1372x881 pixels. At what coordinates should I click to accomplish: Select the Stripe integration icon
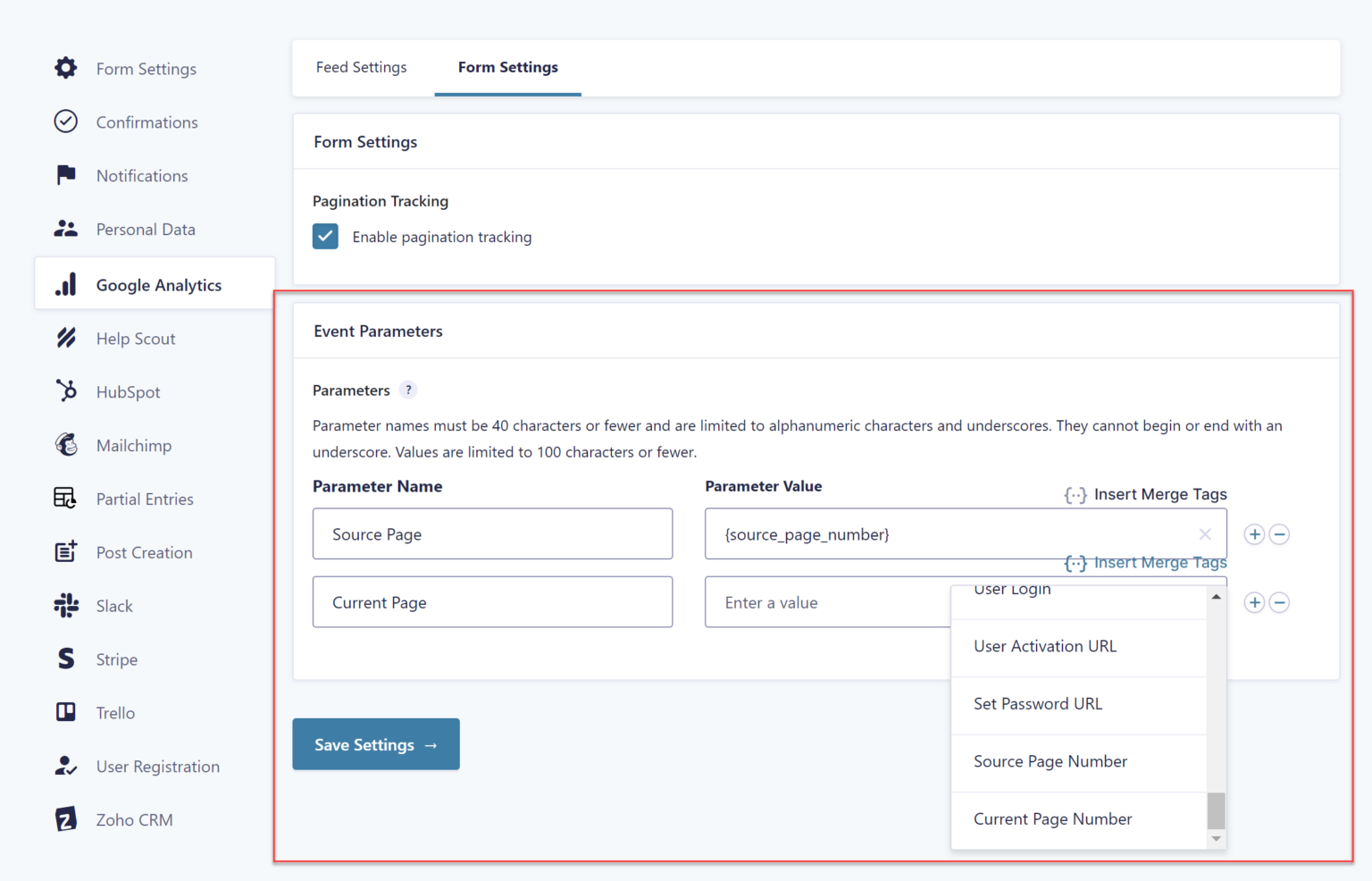[66, 659]
